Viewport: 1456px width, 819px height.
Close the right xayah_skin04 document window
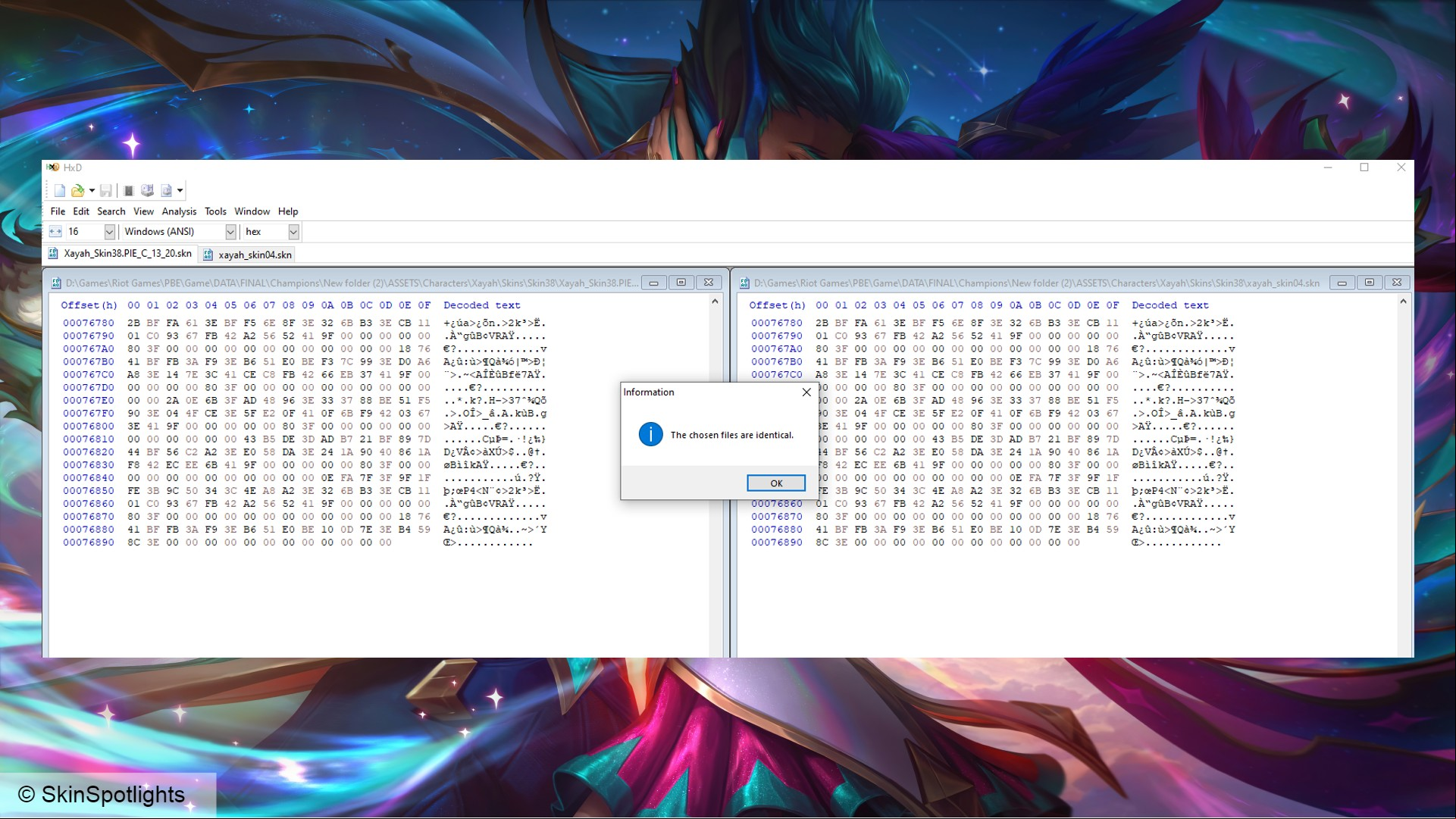point(1397,283)
